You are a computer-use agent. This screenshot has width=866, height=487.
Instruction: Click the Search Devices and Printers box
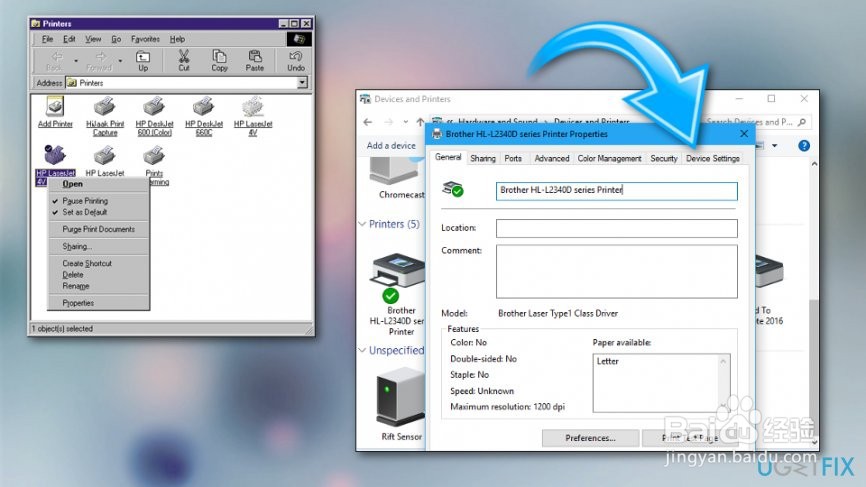(757, 122)
